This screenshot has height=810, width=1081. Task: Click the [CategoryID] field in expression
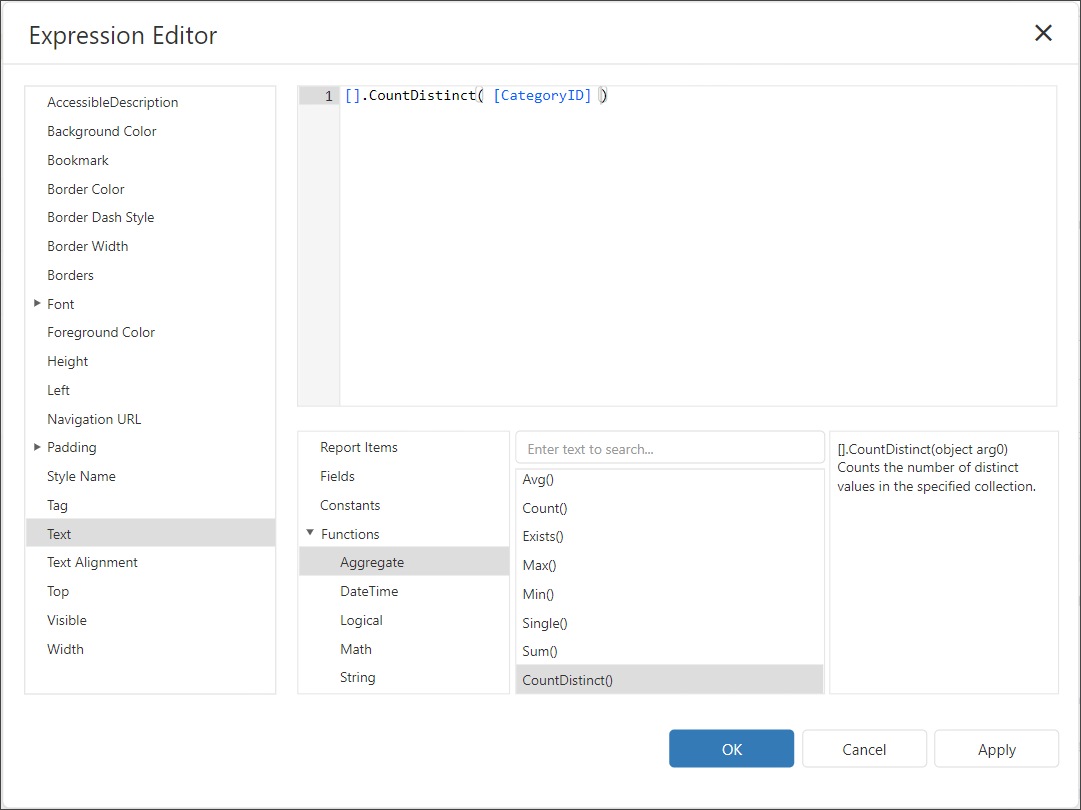(543, 95)
